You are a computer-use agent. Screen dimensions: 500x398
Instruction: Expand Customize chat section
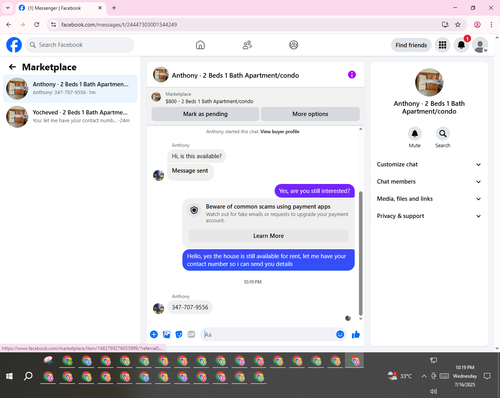click(429, 164)
